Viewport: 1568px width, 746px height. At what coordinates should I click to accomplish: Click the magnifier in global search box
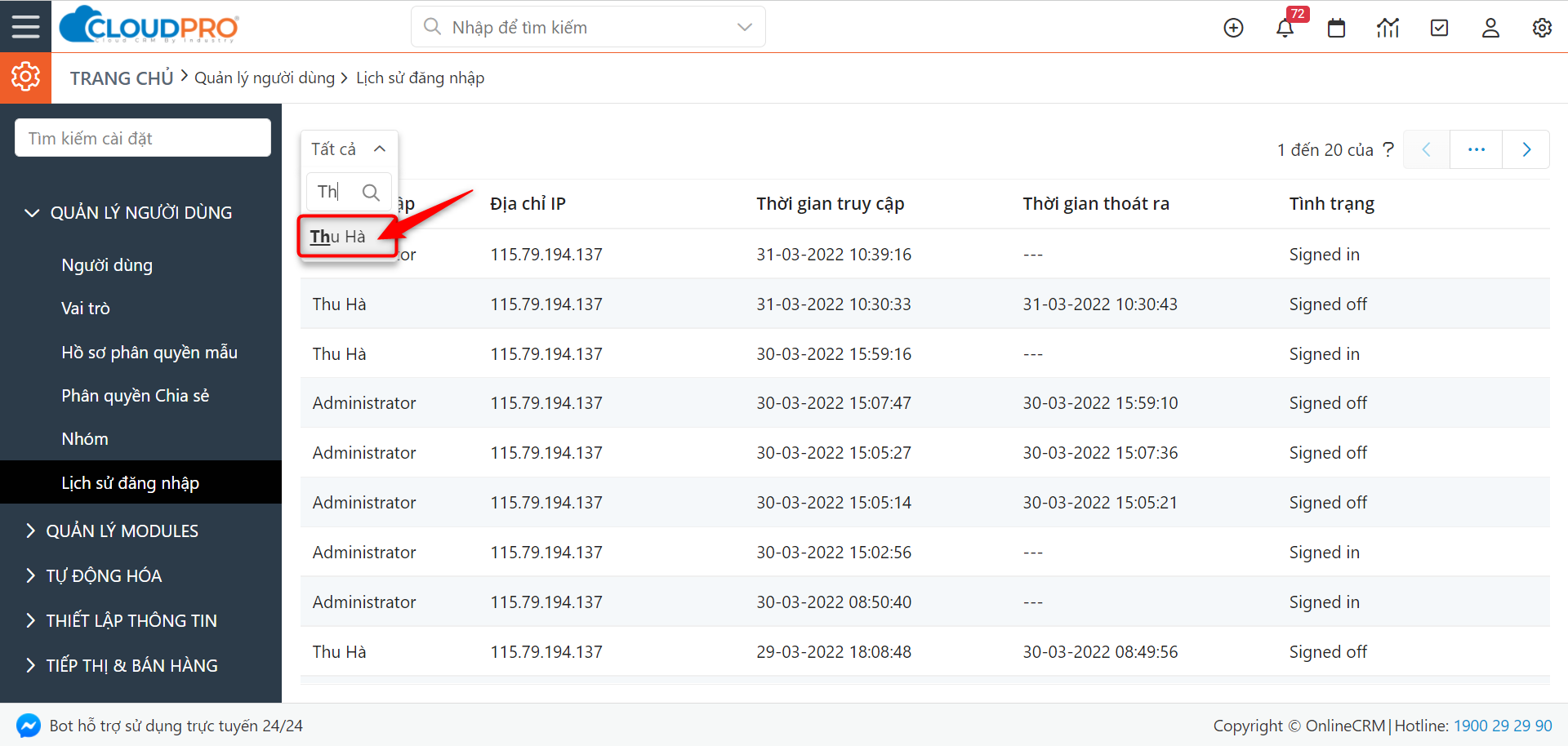pos(432,27)
